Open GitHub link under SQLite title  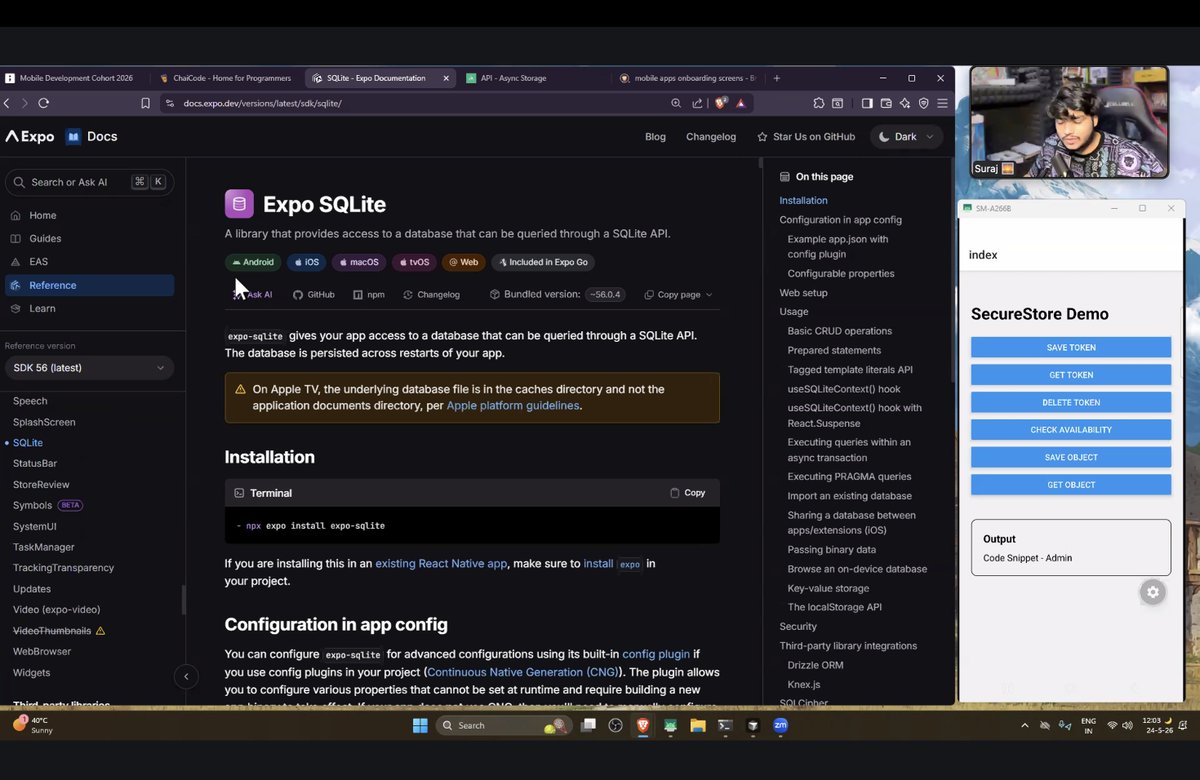pyautogui.click(x=314, y=295)
